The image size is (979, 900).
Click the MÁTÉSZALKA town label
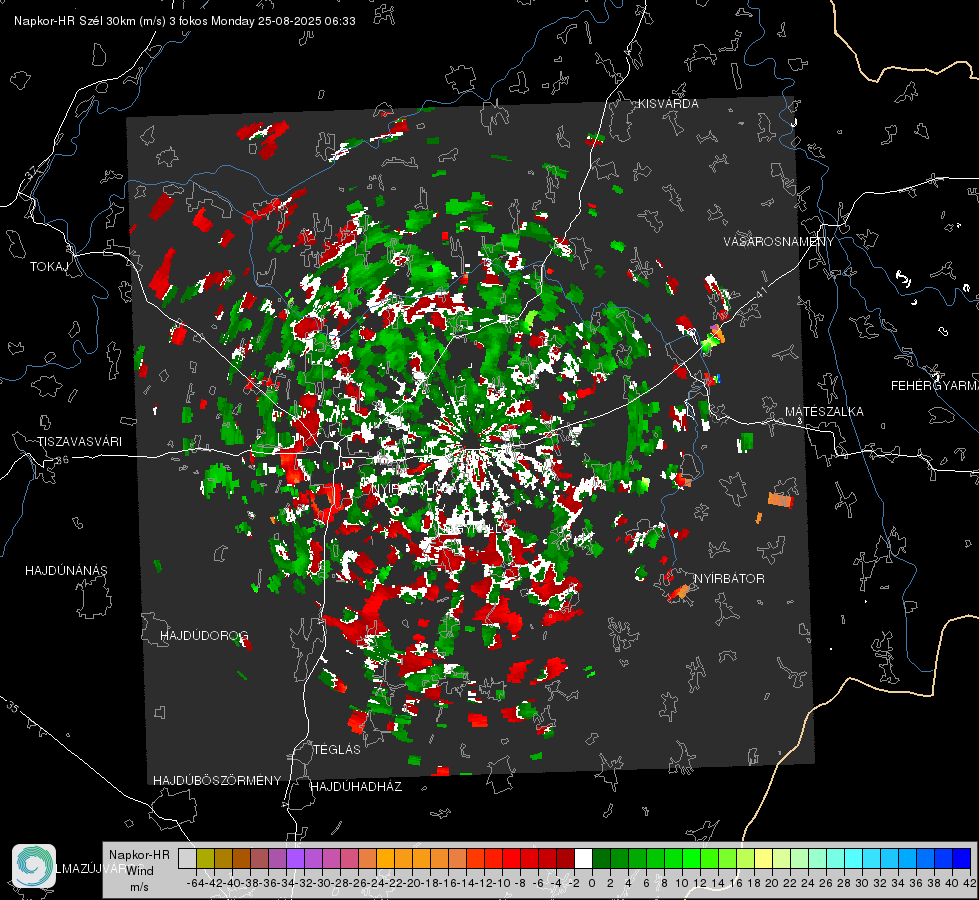point(824,412)
